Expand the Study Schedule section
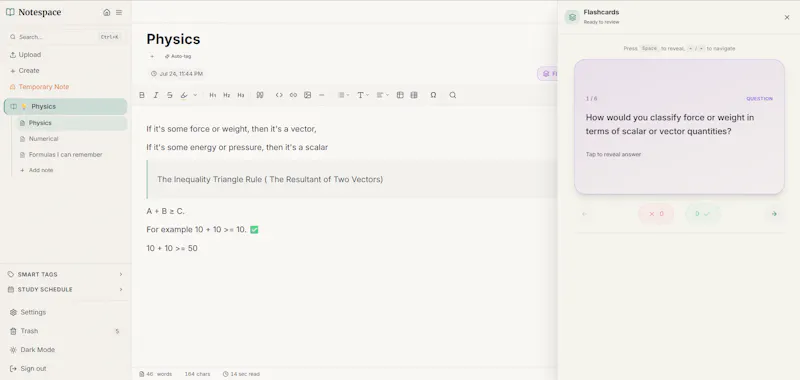 click(65, 289)
